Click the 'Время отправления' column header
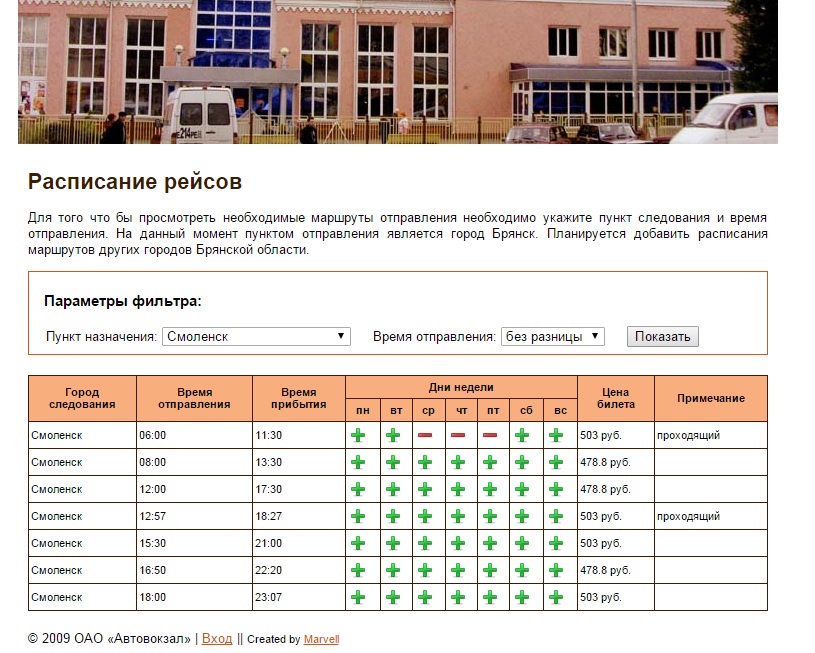This screenshot has height=653, width=815. pyautogui.click(x=194, y=398)
